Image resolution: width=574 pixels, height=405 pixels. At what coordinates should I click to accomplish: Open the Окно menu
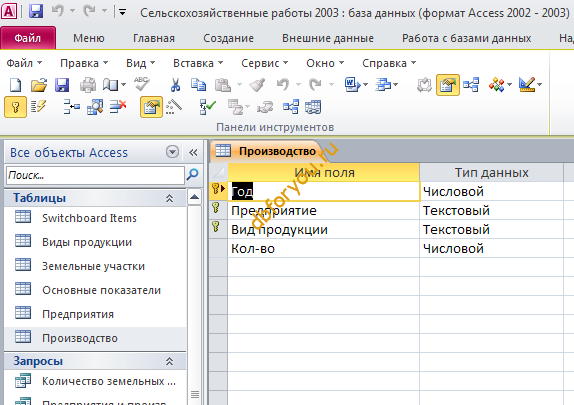pos(325,63)
